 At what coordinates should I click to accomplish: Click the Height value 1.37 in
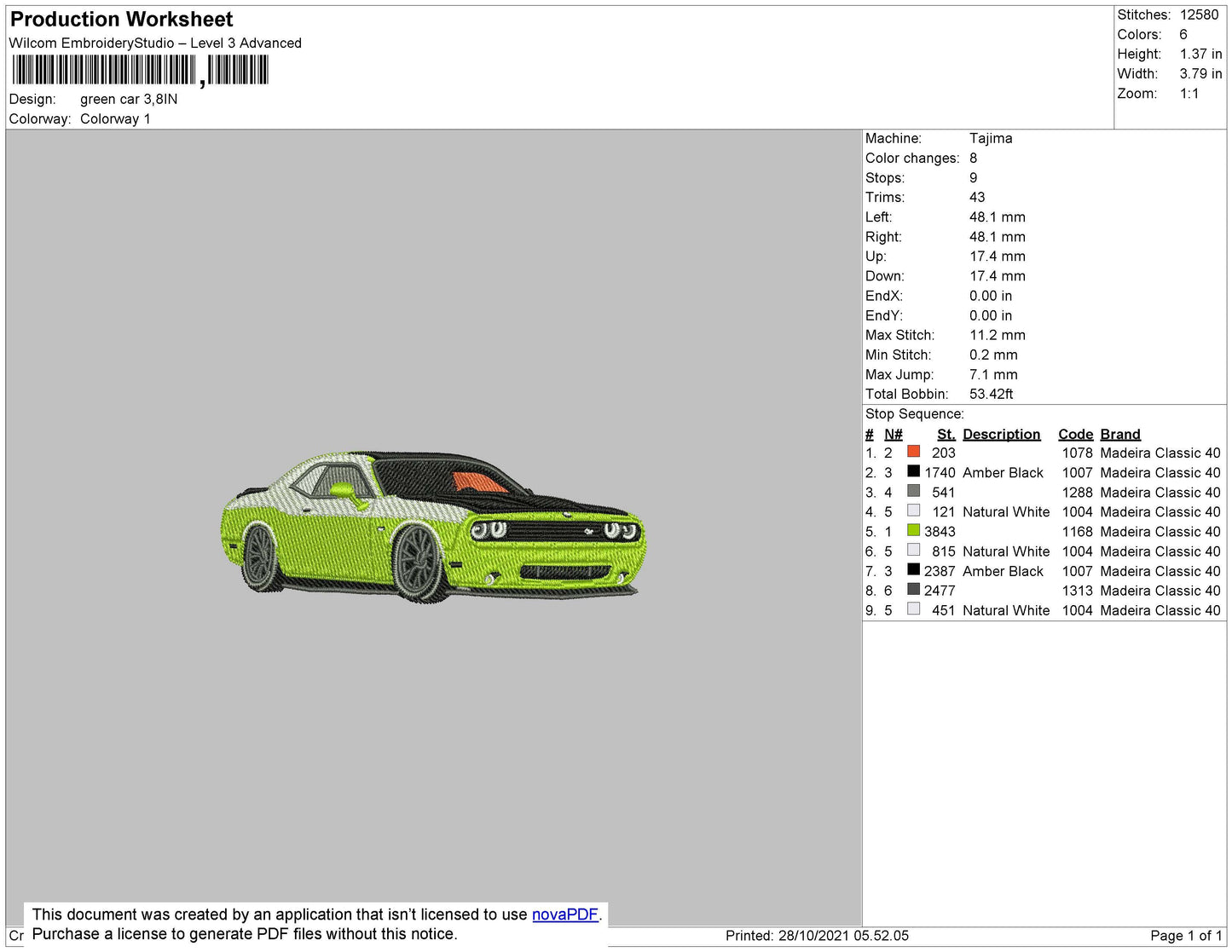tap(1200, 55)
